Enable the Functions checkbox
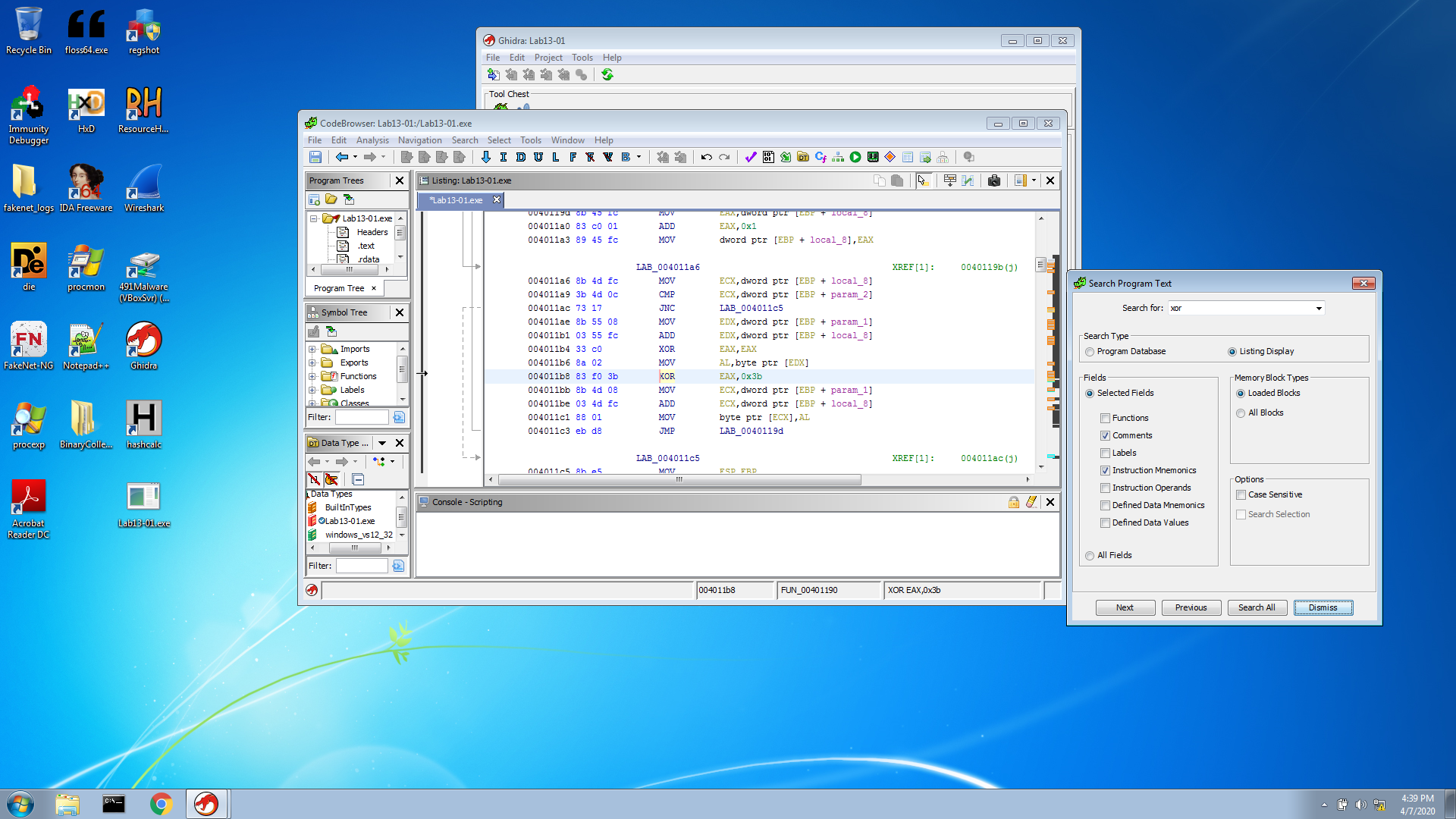This screenshot has width=1456, height=819. click(x=1105, y=419)
